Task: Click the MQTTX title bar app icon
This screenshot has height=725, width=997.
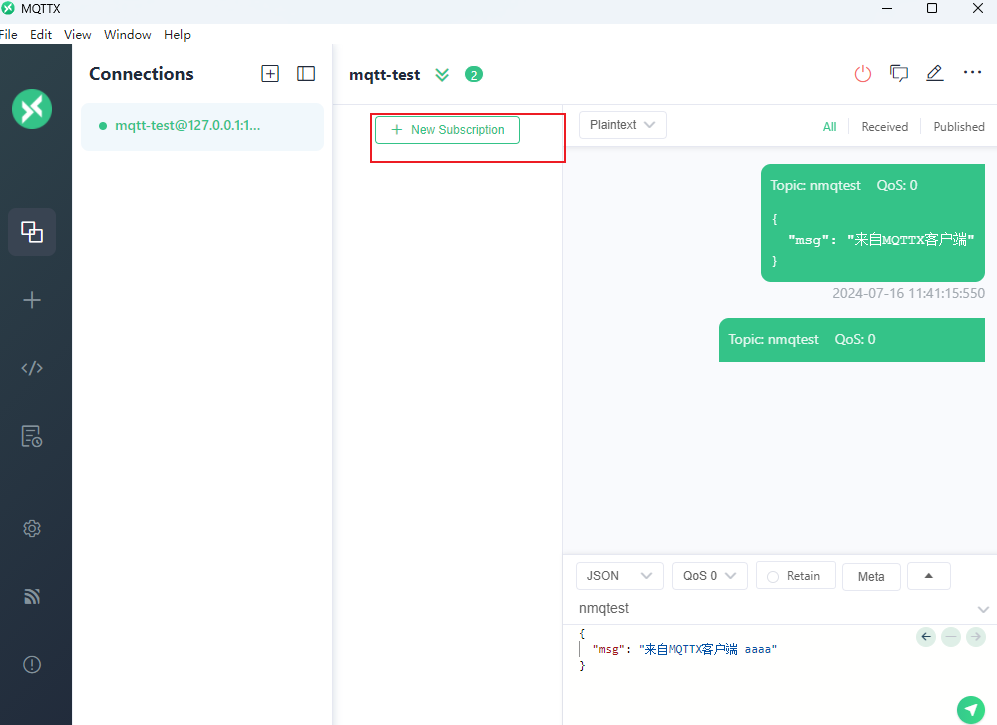Action: pos(8,8)
